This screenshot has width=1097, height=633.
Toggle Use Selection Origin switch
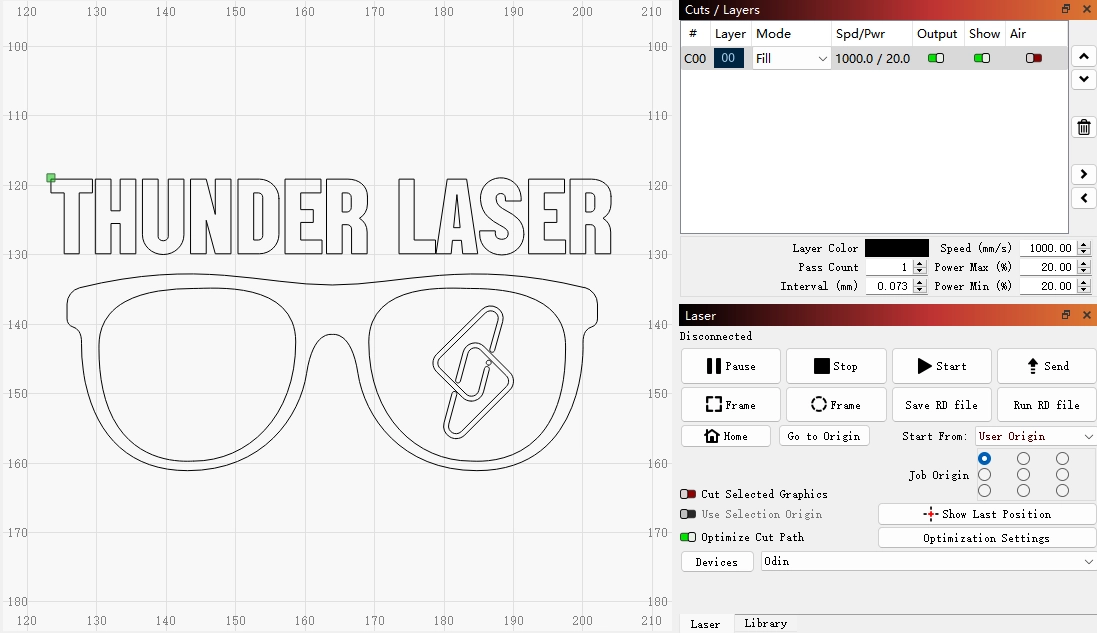(x=688, y=514)
